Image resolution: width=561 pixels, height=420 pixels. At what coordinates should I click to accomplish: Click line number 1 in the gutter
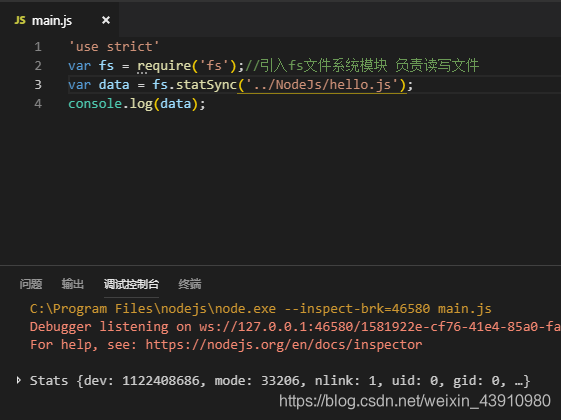38,47
